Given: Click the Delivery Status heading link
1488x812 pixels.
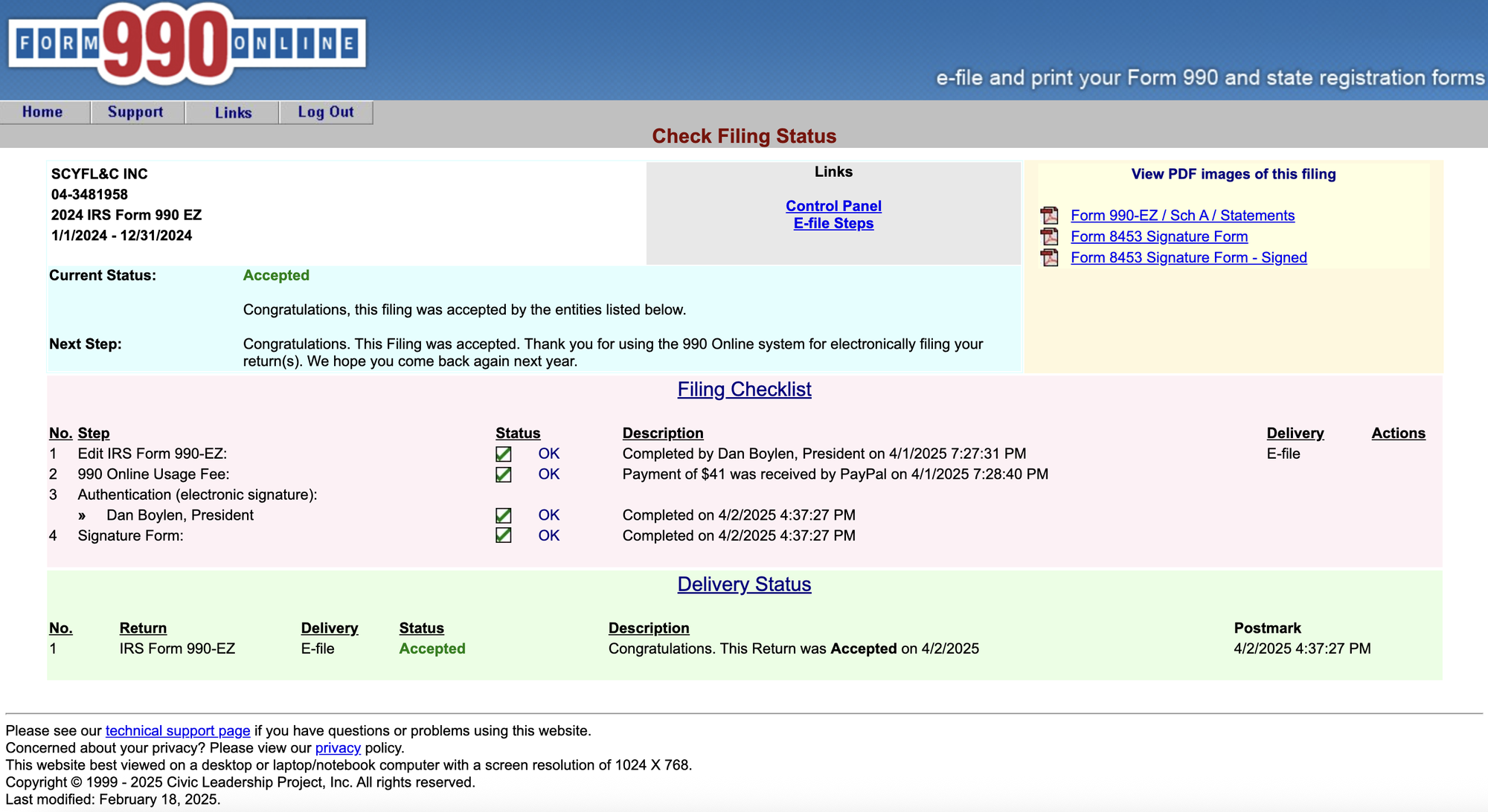Looking at the screenshot, I should 744,584.
